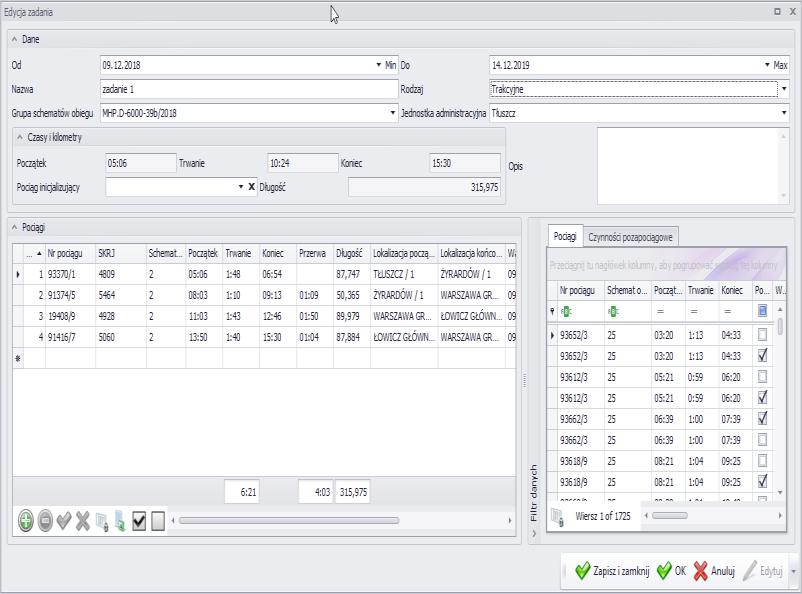Open Jednostka administracyjna dropdown
This screenshot has height=594, width=802.
[784, 113]
